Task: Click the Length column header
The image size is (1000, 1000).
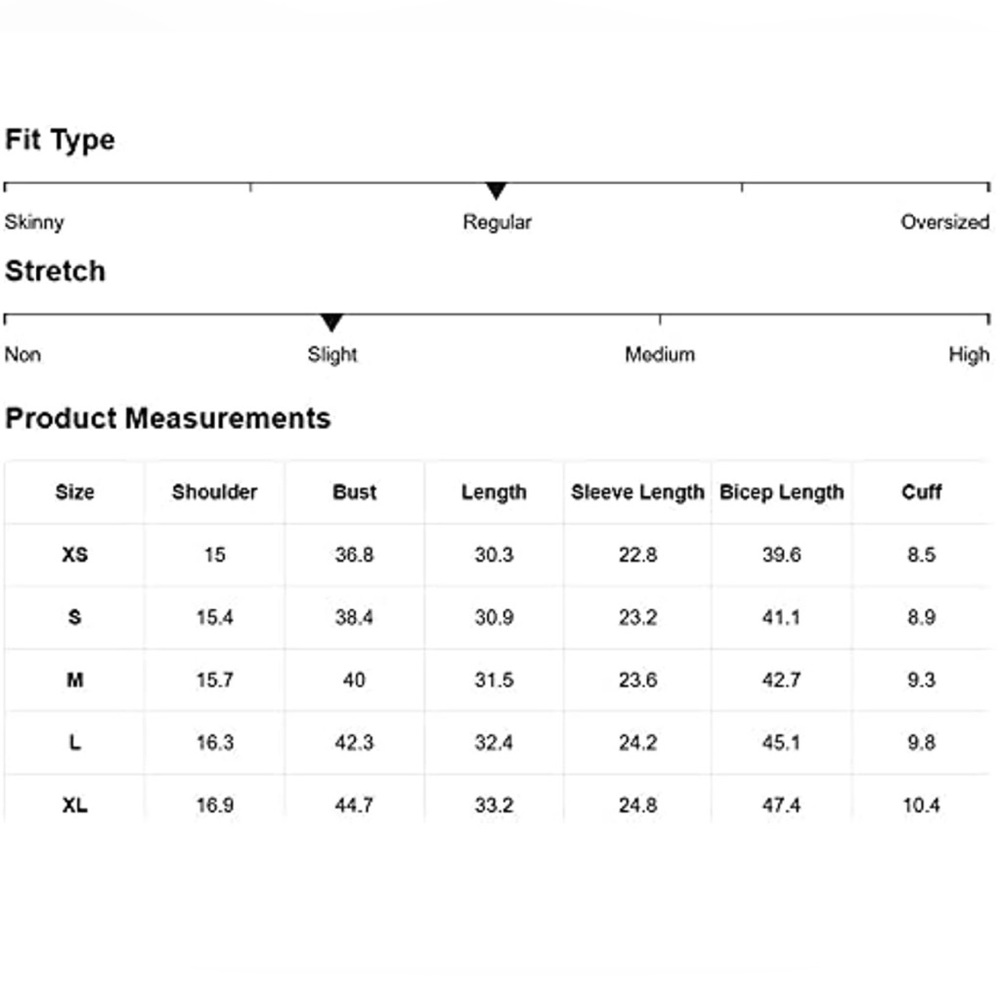Action: (x=494, y=492)
